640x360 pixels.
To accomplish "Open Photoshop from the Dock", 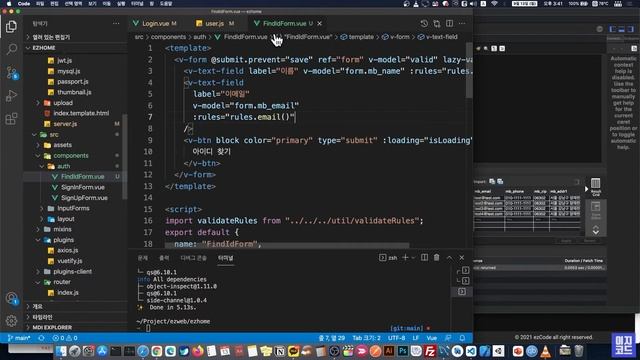I will coord(402,351).
